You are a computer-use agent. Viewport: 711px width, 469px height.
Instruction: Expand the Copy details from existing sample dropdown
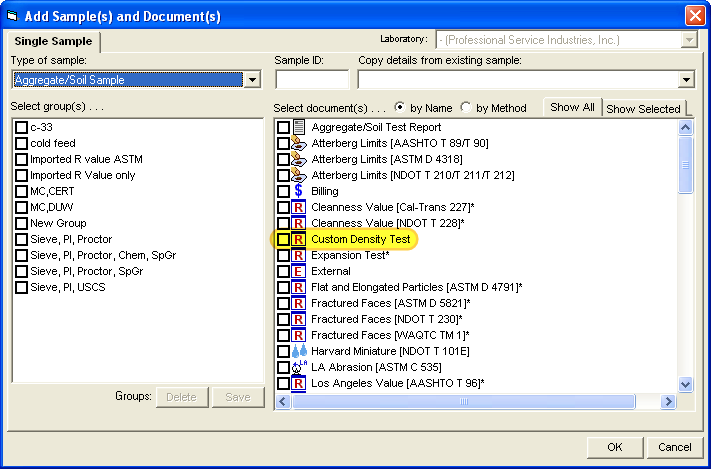tap(686, 80)
